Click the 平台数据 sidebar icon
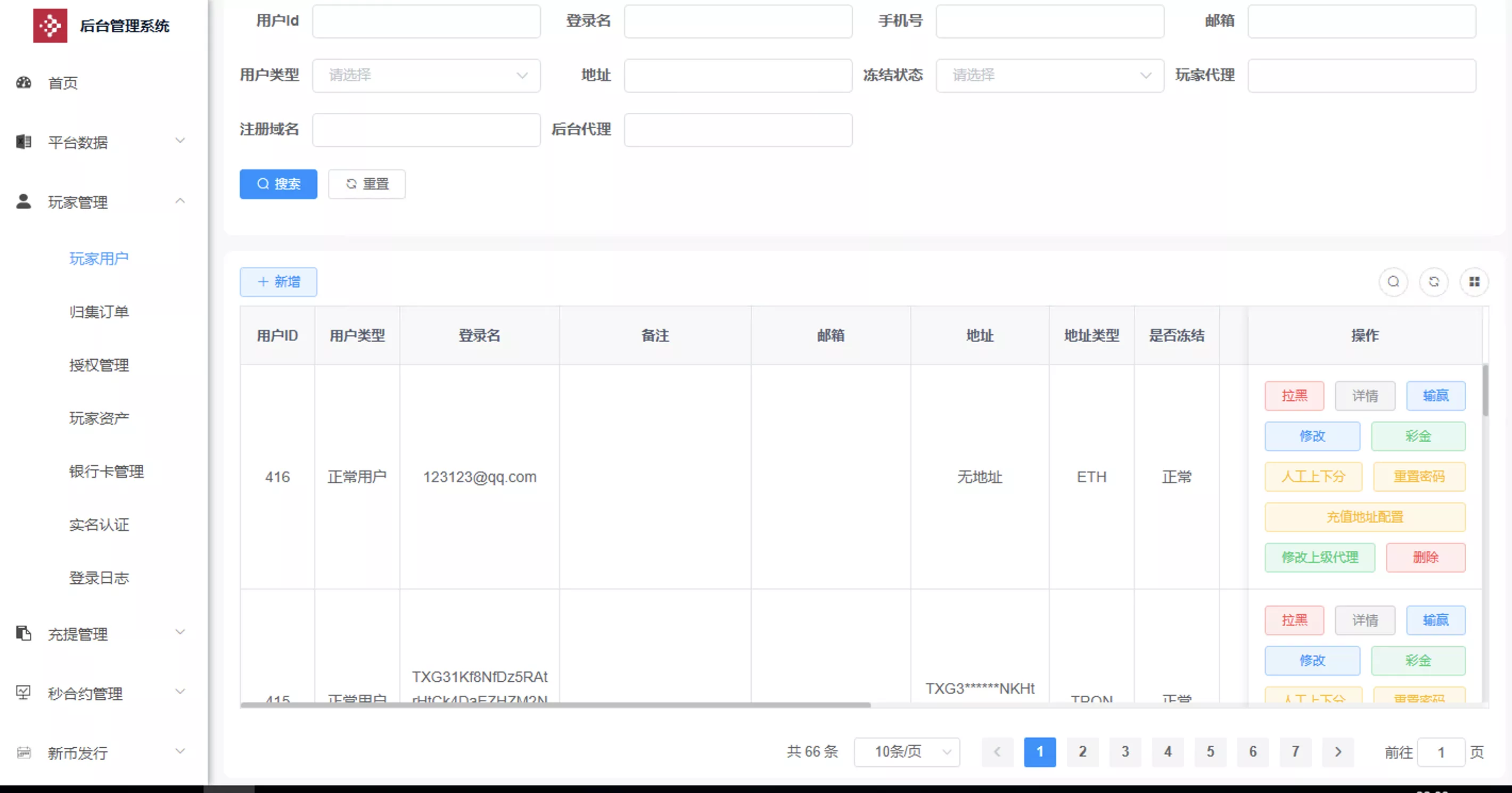 [23, 142]
